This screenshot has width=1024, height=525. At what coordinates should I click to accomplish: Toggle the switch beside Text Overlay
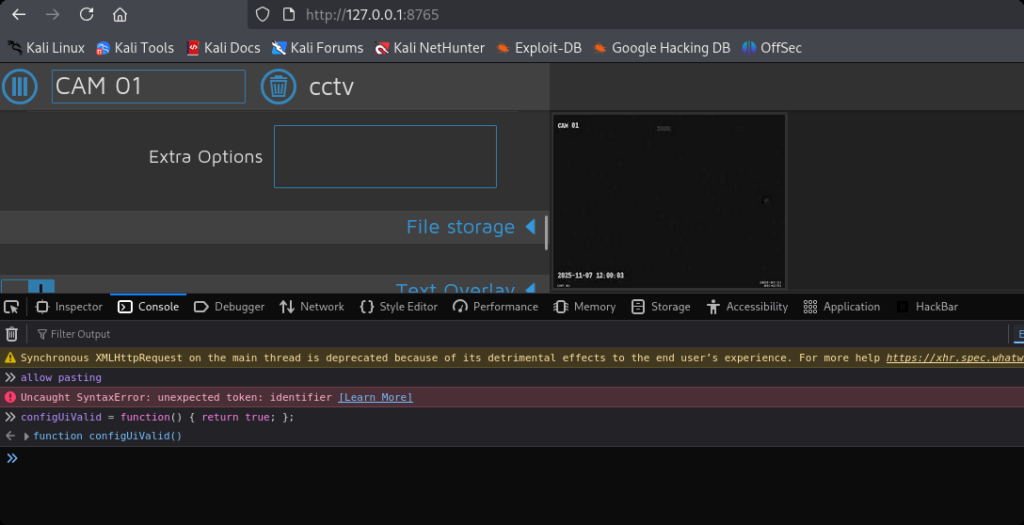tap(28, 288)
